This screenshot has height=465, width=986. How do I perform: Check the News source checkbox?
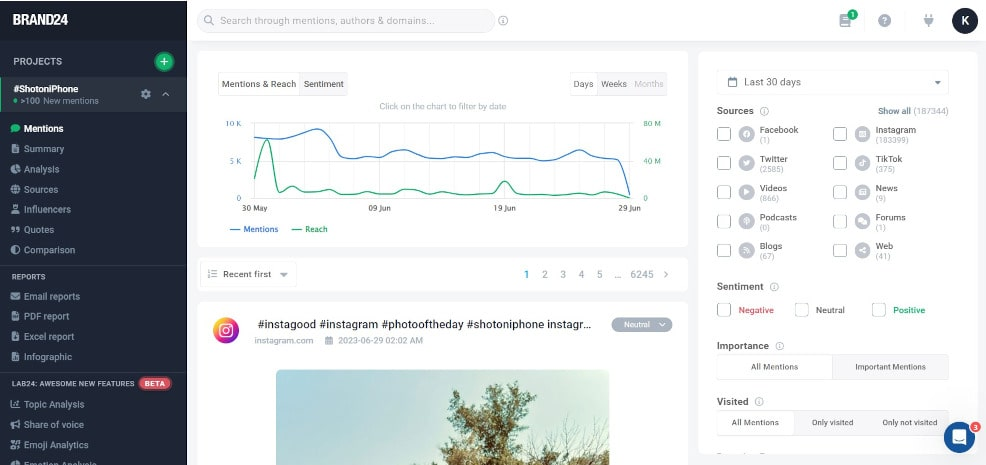[840, 192]
